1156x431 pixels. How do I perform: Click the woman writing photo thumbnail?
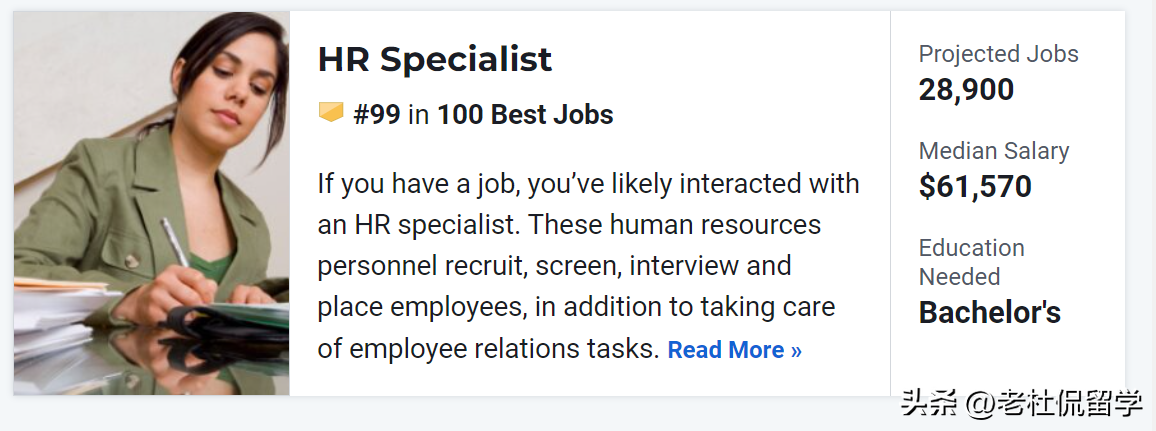[x=152, y=203]
